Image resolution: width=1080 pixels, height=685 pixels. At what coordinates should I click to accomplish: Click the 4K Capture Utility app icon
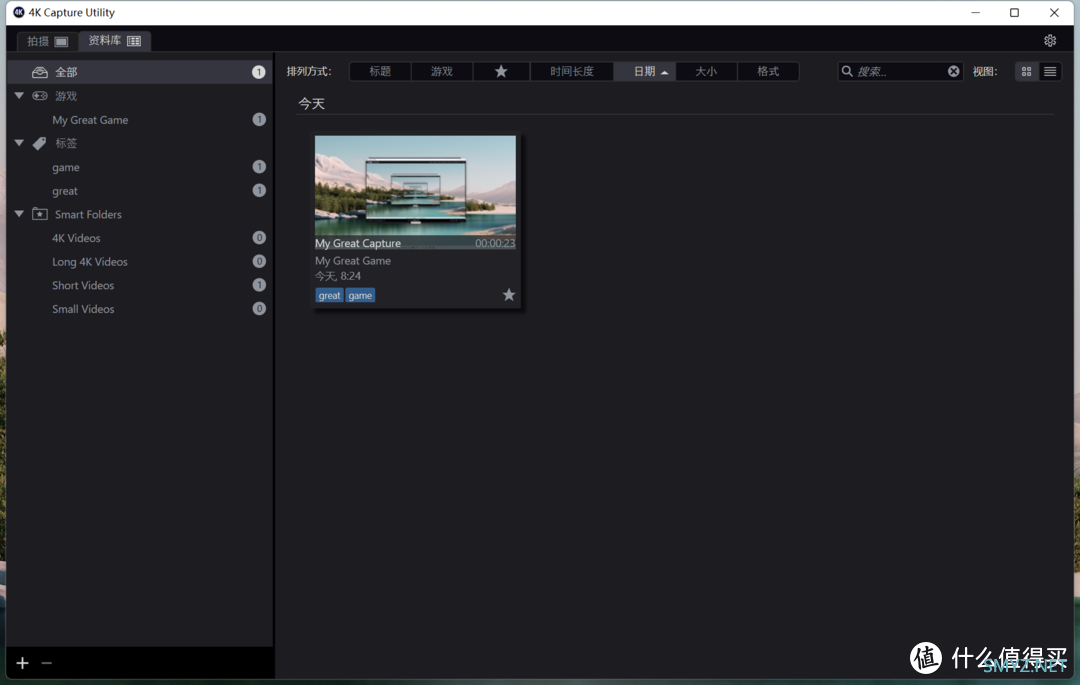click(19, 12)
